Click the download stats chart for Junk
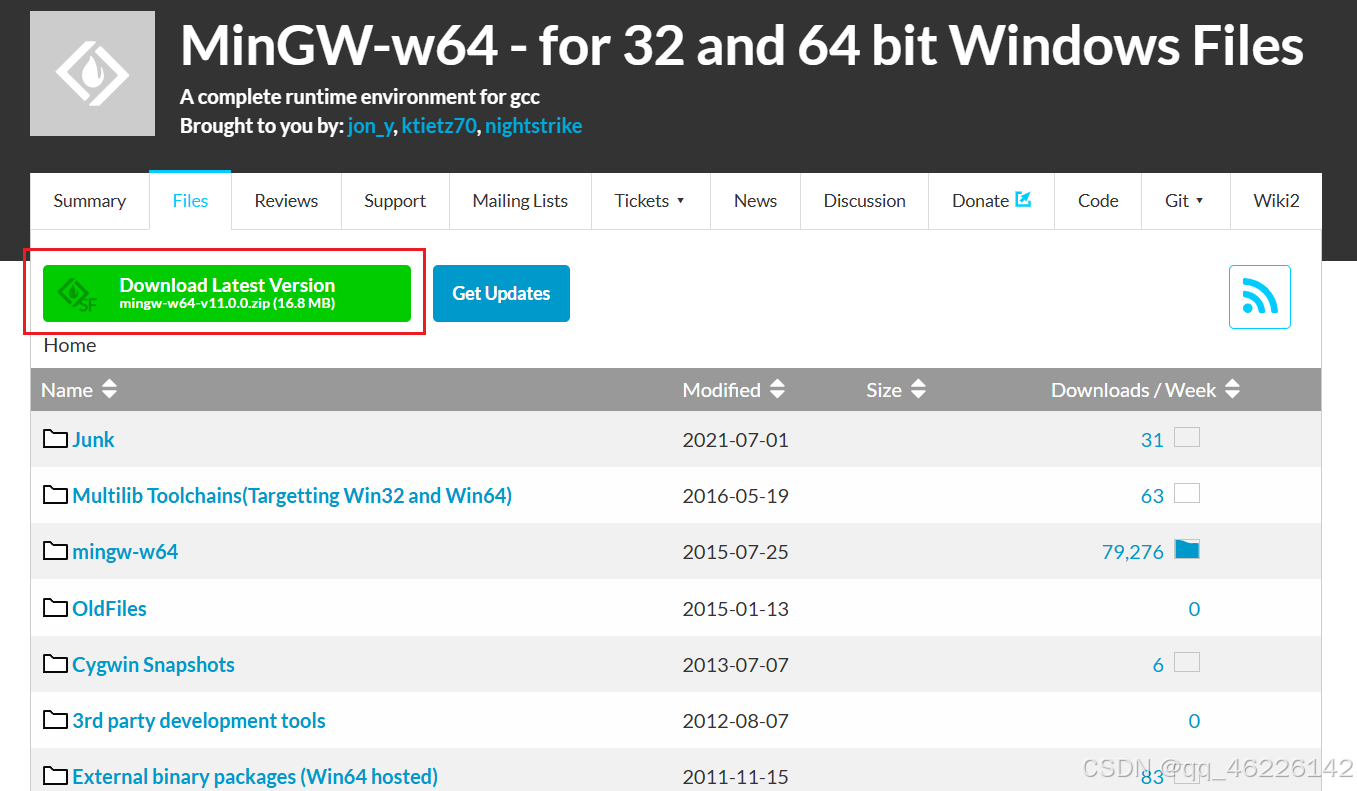 click(x=1187, y=437)
